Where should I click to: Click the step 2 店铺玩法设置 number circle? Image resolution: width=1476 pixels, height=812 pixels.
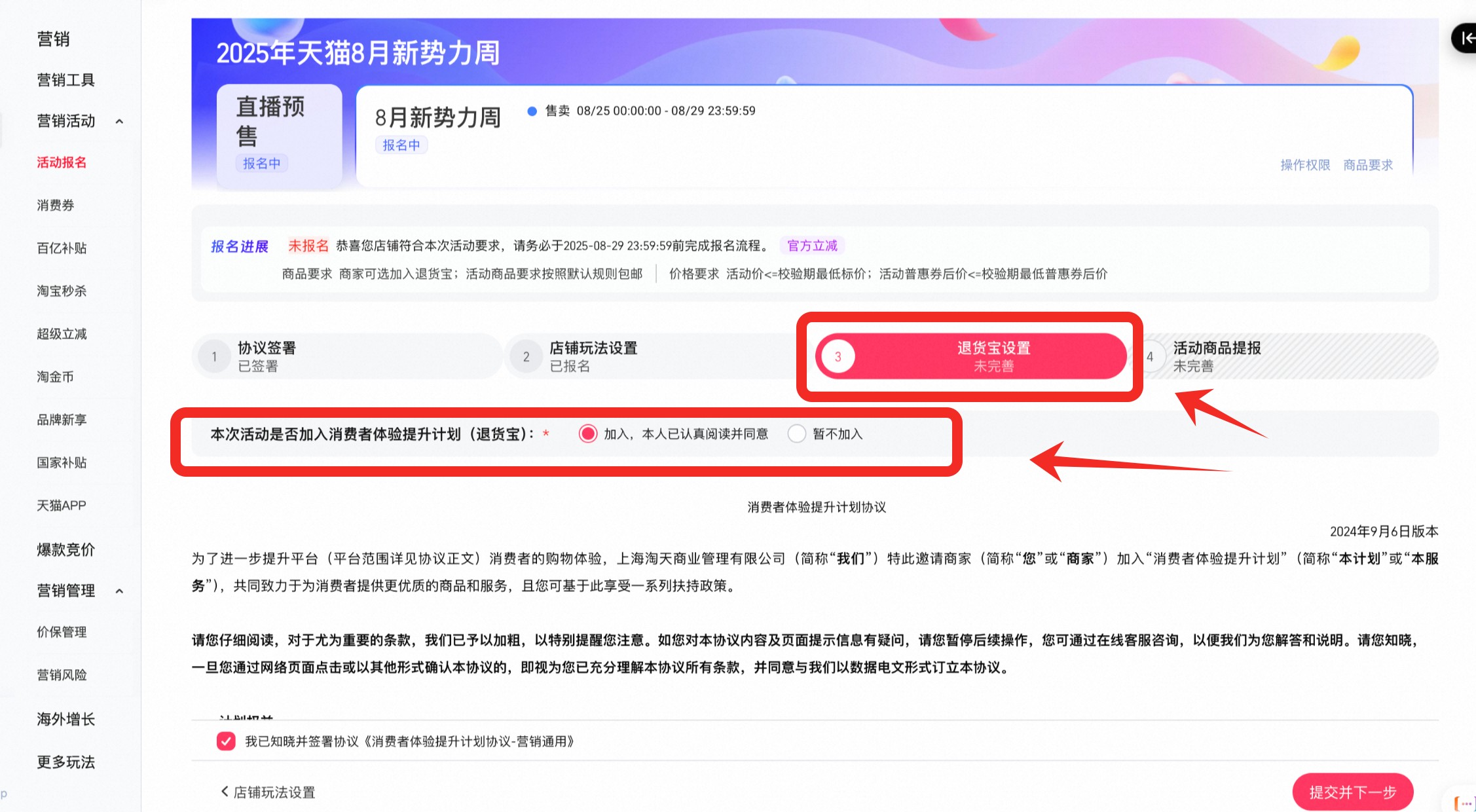pyautogui.click(x=526, y=357)
